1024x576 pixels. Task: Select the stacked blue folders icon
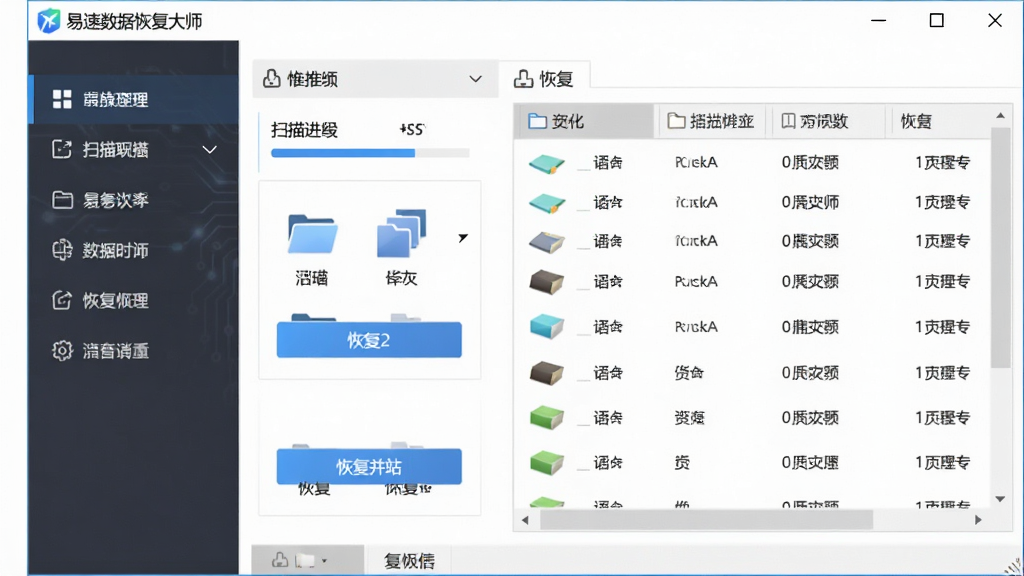[401, 232]
